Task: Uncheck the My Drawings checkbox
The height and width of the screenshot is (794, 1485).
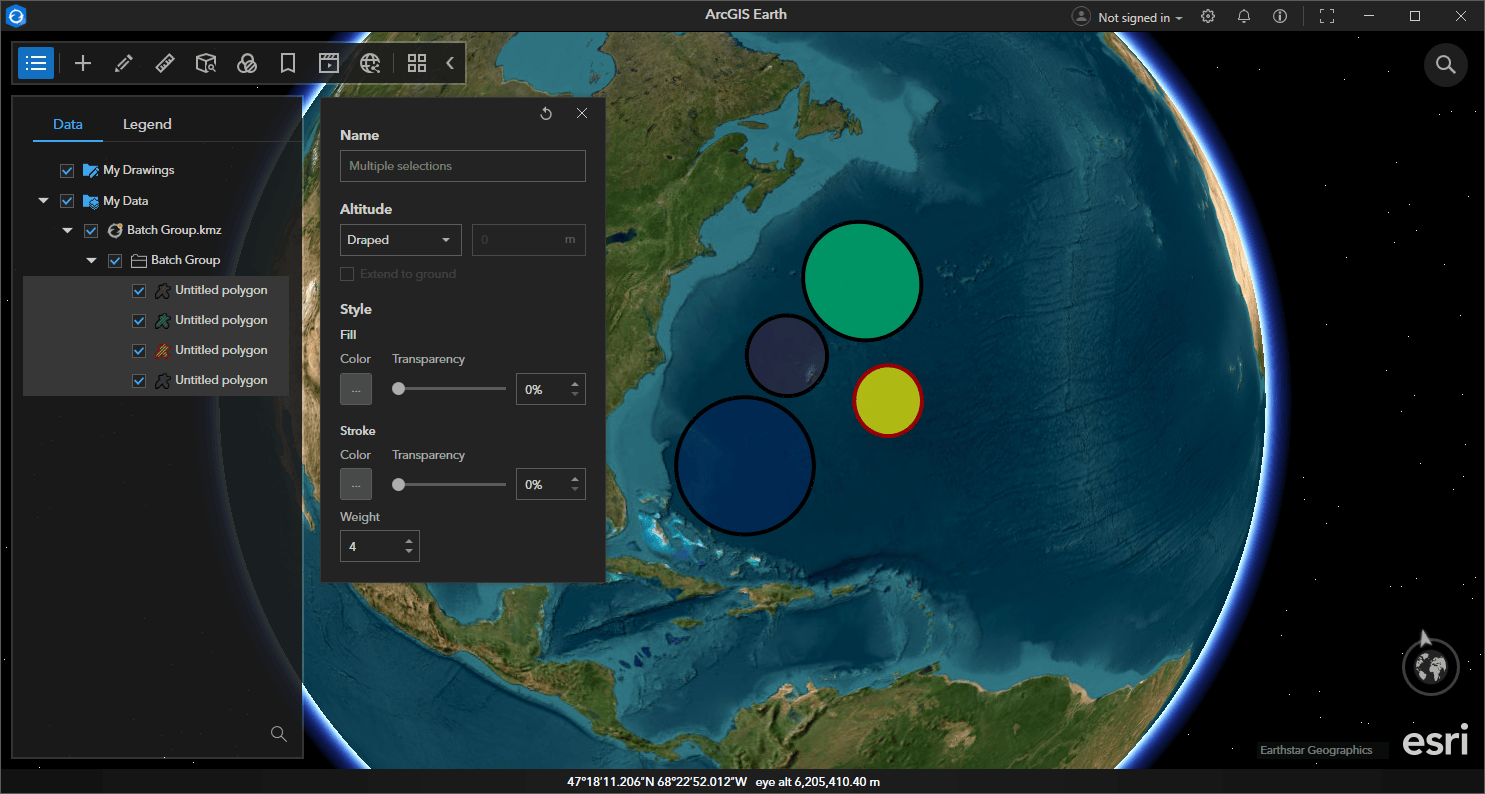Action: click(67, 170)
